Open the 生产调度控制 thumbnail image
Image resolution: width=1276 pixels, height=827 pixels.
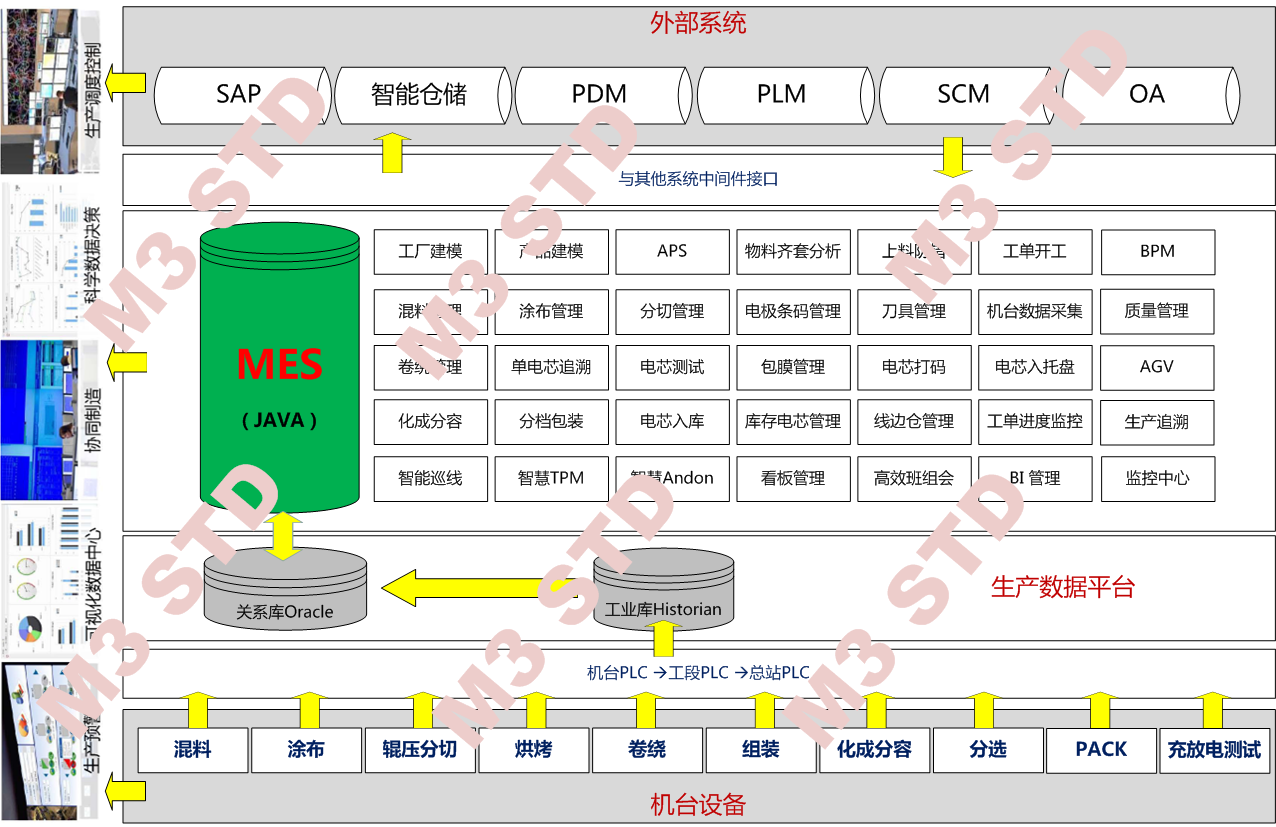coord(39,92)
